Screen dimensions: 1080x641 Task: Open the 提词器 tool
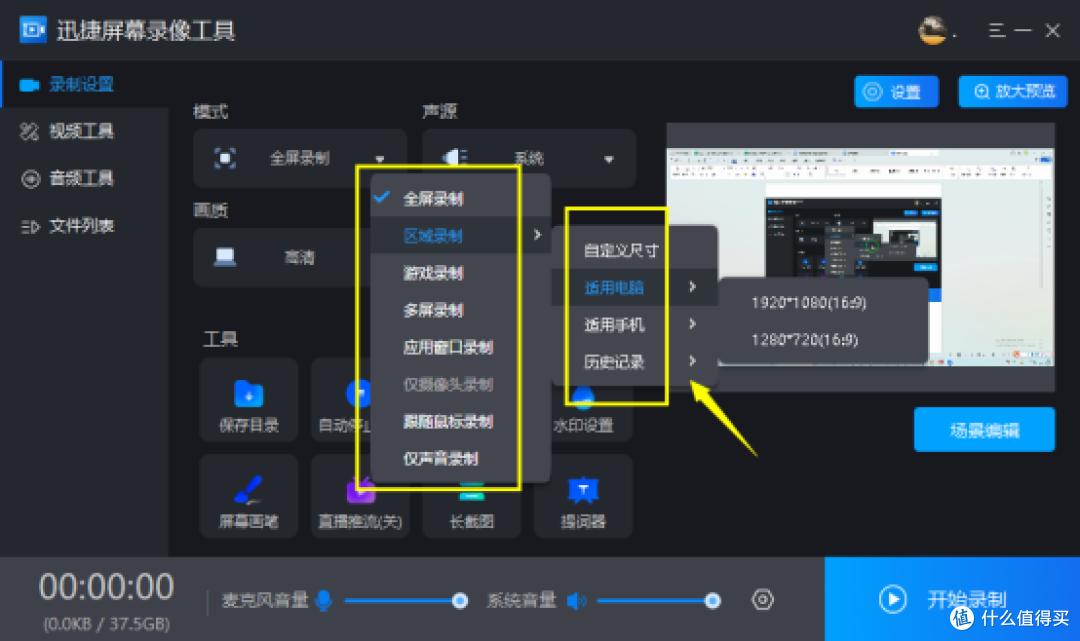583,496
